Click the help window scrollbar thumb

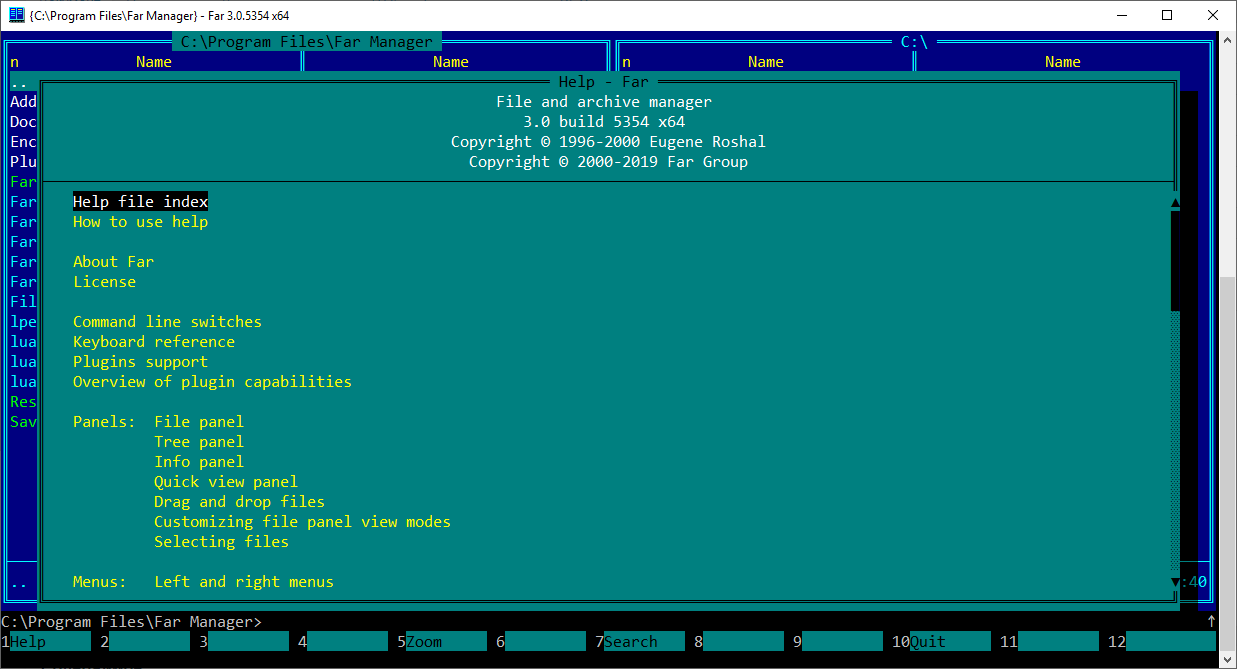tap(1175, 261)
